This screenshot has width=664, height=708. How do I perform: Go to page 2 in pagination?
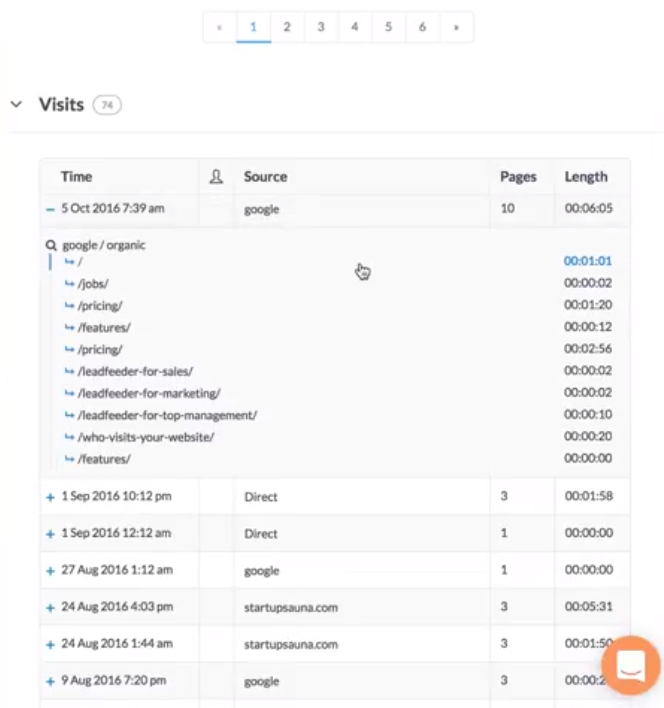tap(287, 27)
